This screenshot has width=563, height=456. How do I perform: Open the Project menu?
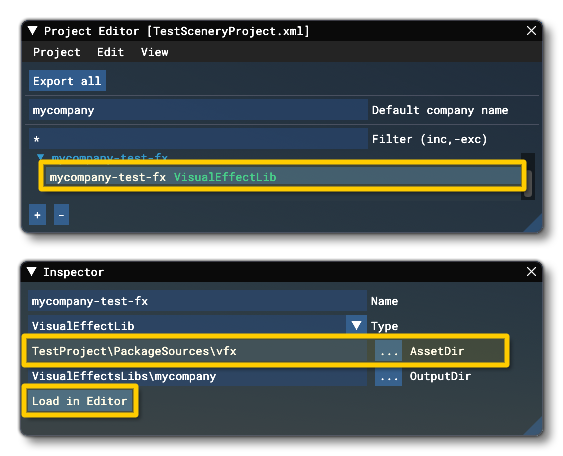click(57, 52)
